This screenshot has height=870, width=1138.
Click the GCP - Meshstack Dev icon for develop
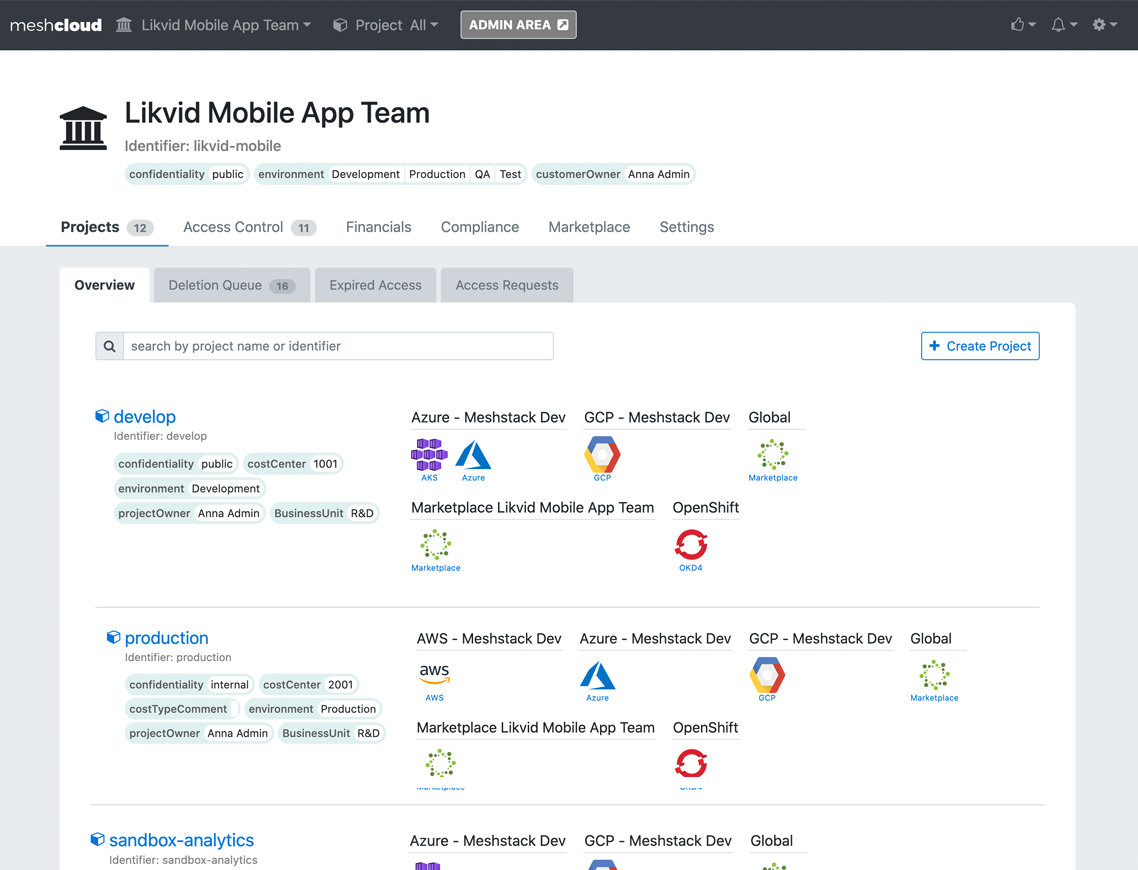click(x=601, y=456)
